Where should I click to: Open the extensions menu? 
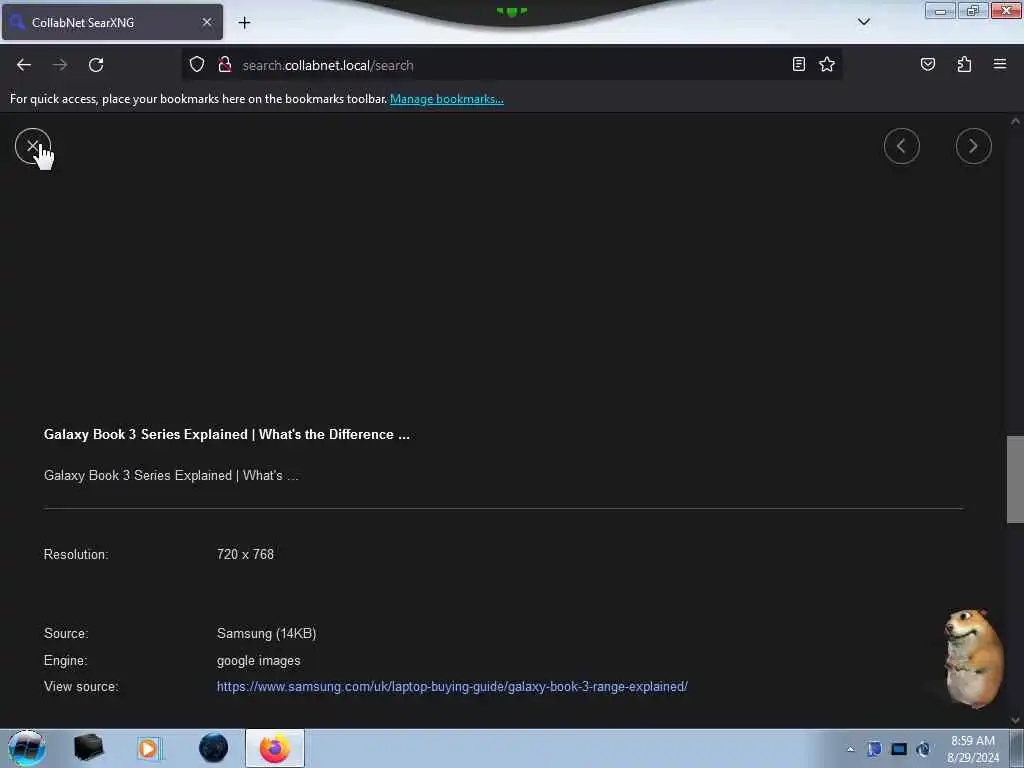964,64
